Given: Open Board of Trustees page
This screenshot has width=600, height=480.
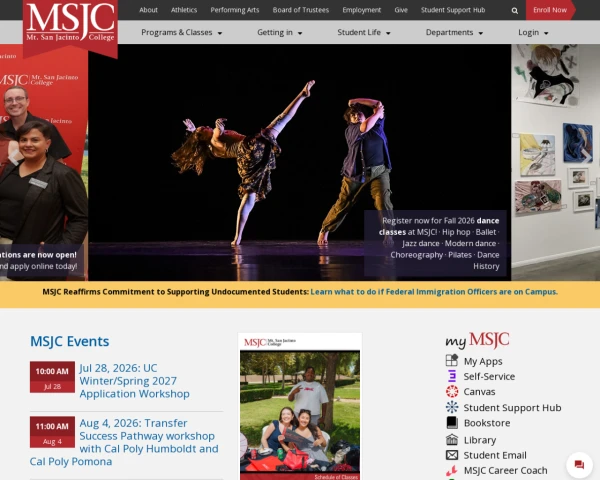Looking at the screenshot, I should (x=301, y=10).
